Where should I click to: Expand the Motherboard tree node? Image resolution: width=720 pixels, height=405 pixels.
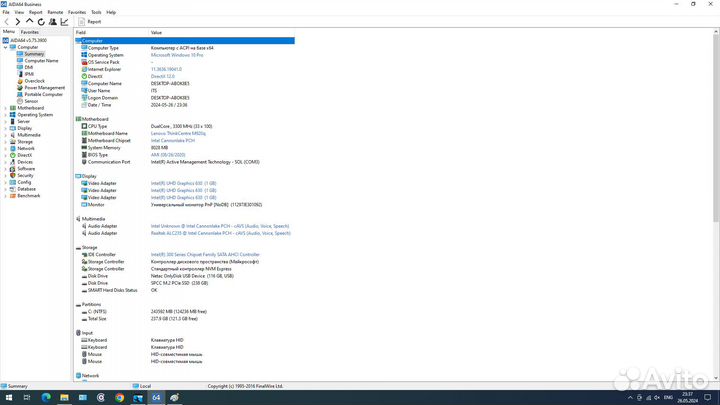click(6, 108)
